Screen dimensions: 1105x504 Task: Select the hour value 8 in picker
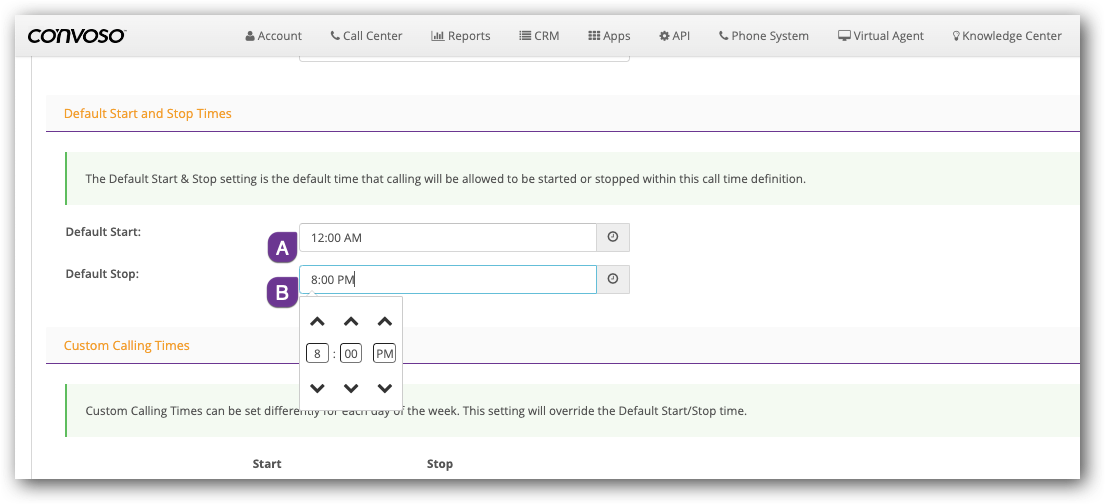pos(317,353)
